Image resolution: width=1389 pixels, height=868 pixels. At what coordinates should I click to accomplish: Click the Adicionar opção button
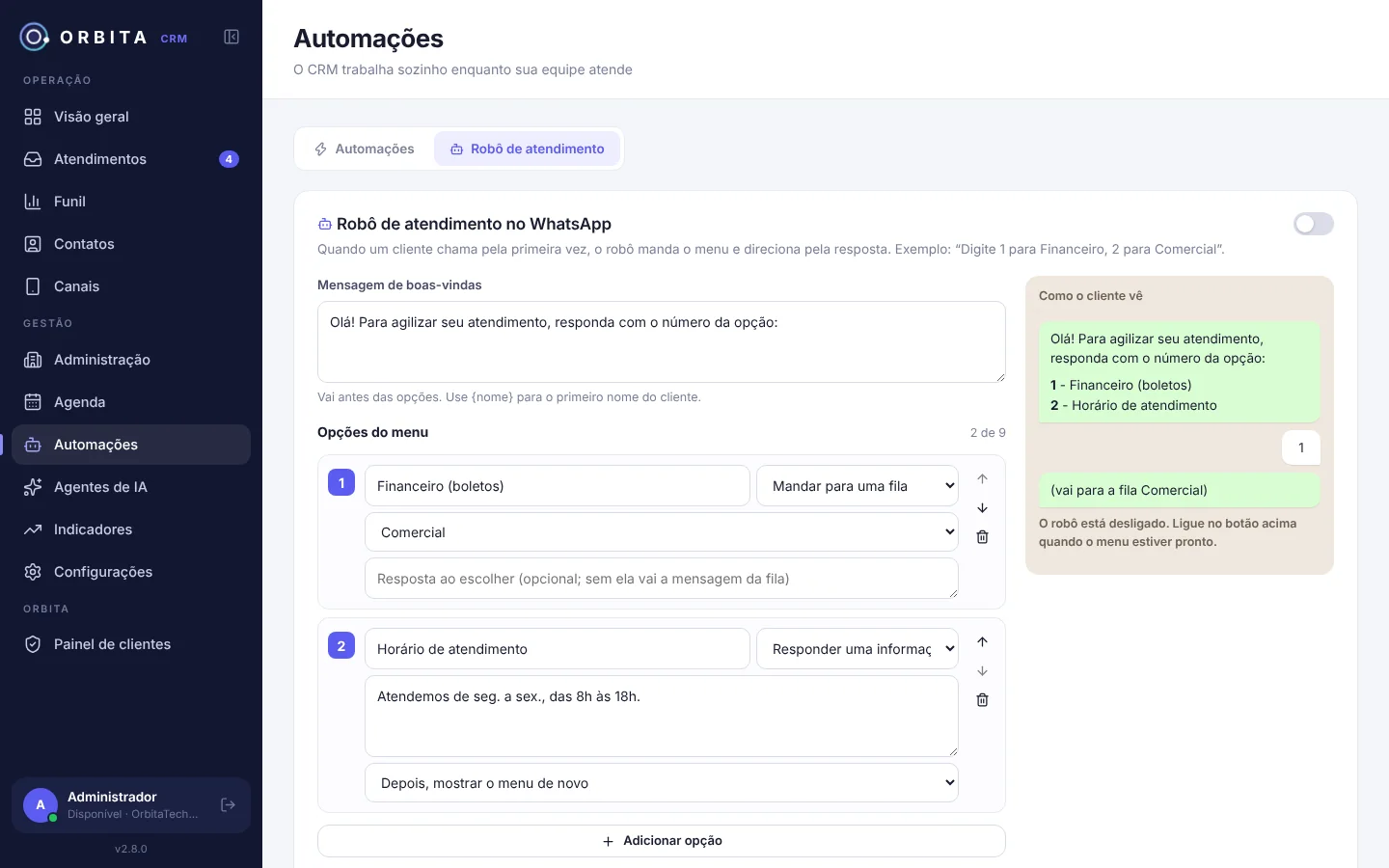[x=662, y=841]
